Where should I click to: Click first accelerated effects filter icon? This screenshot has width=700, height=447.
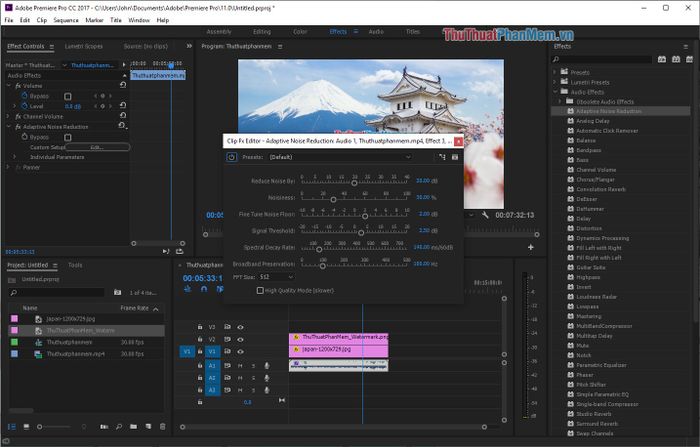(662, 59)
